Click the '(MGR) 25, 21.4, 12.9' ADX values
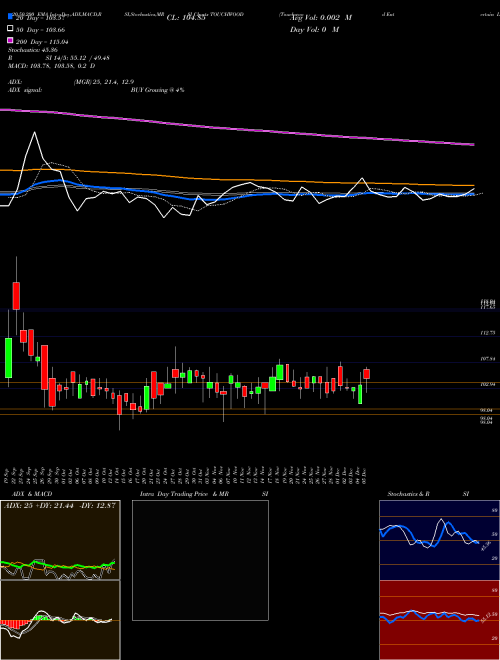500x660 pixels. point(104,82)
